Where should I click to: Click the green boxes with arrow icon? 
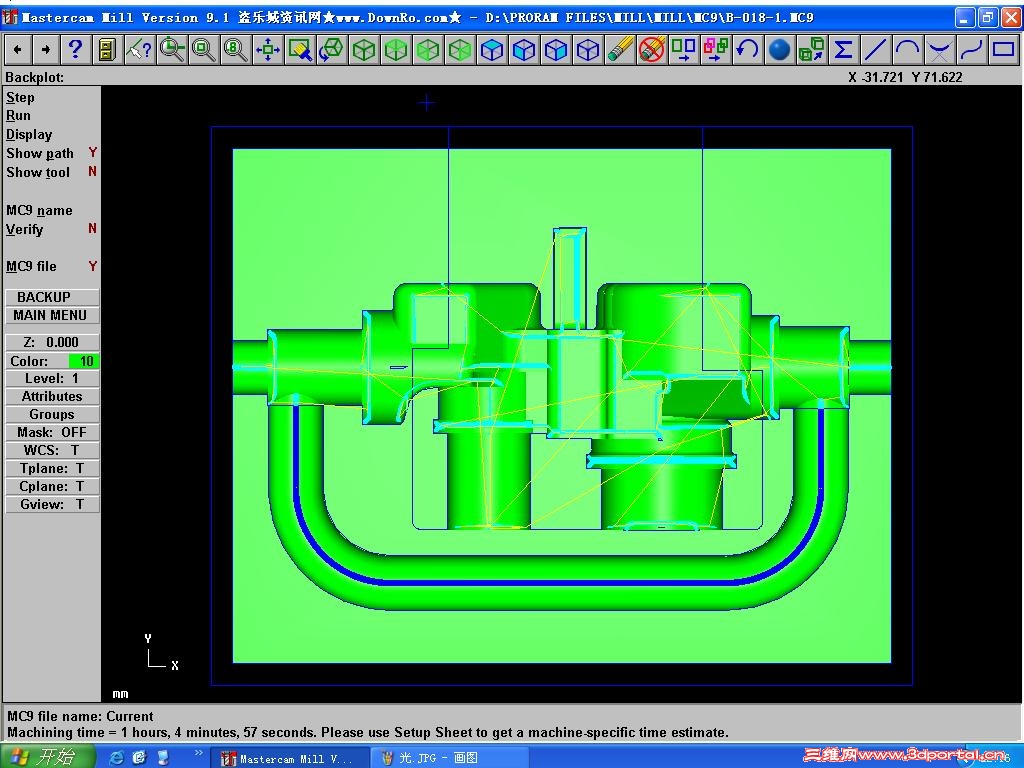pyautogui.click(x=812, y=49)
